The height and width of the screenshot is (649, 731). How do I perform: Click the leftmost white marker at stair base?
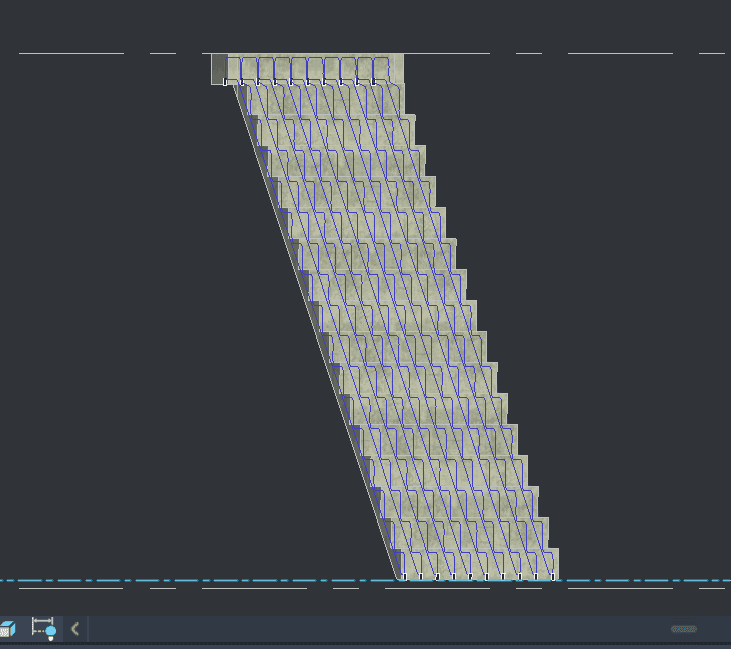pos(404,576)
